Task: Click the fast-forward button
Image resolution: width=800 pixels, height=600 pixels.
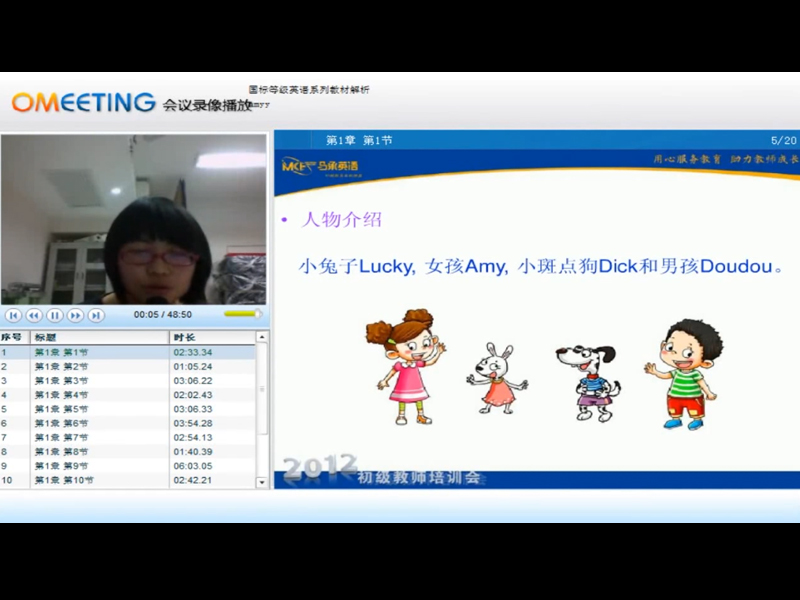Action: [75, 315]
